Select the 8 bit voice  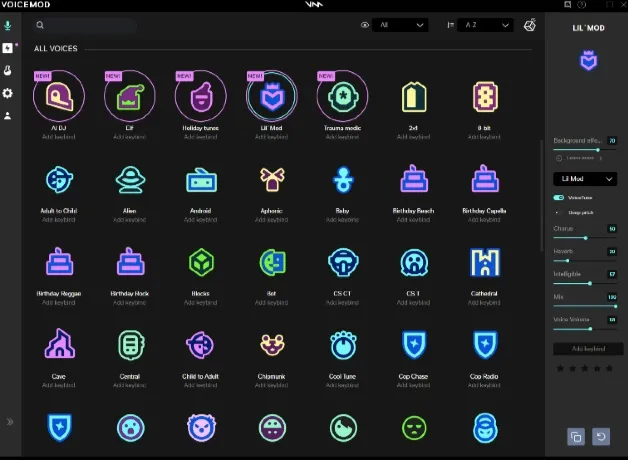pos(485,97)
